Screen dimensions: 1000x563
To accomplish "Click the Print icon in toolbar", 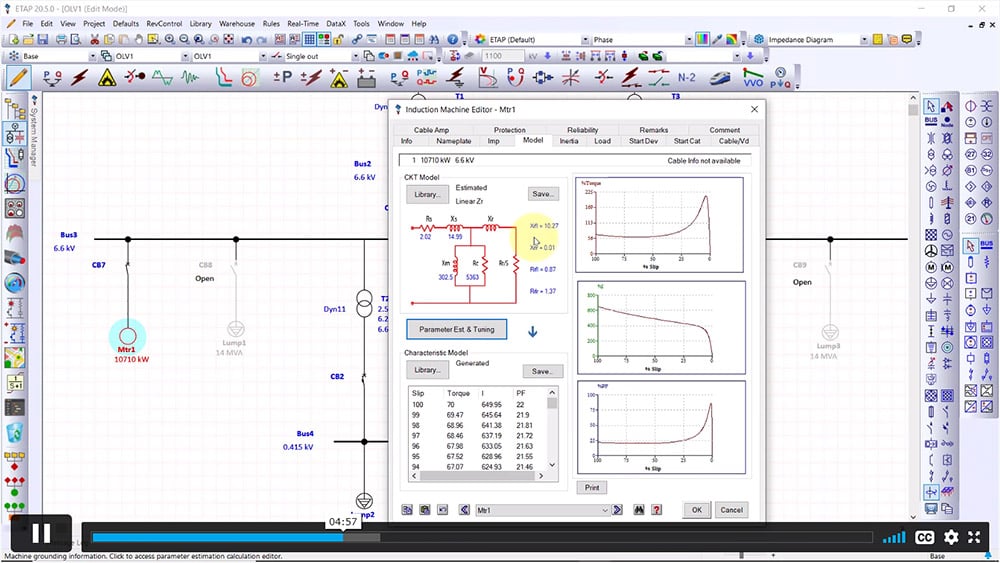I will point(61,40).
